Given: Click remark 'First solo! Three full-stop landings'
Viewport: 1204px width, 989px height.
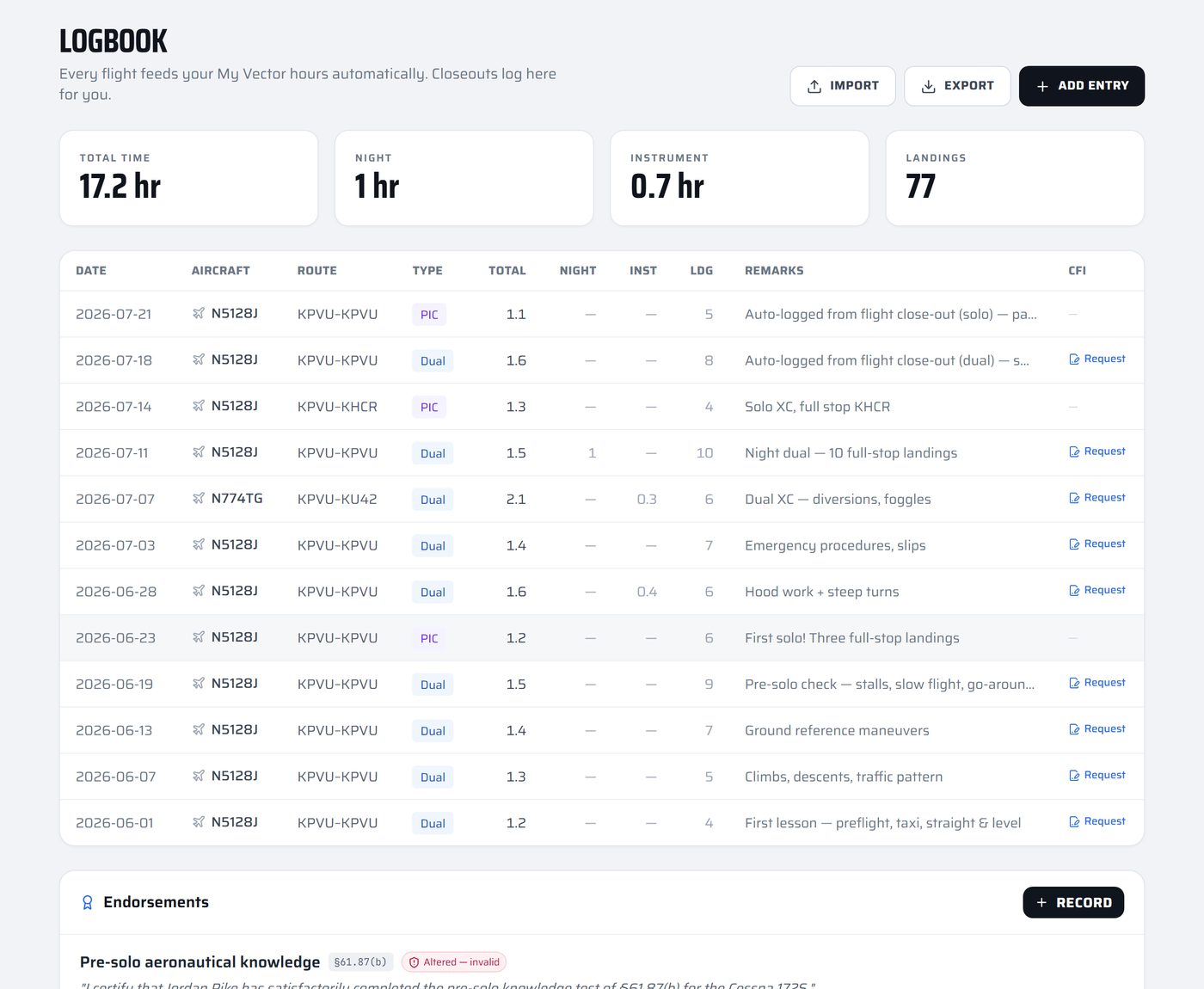Looking at the screenshot, I should pos(852,638).
